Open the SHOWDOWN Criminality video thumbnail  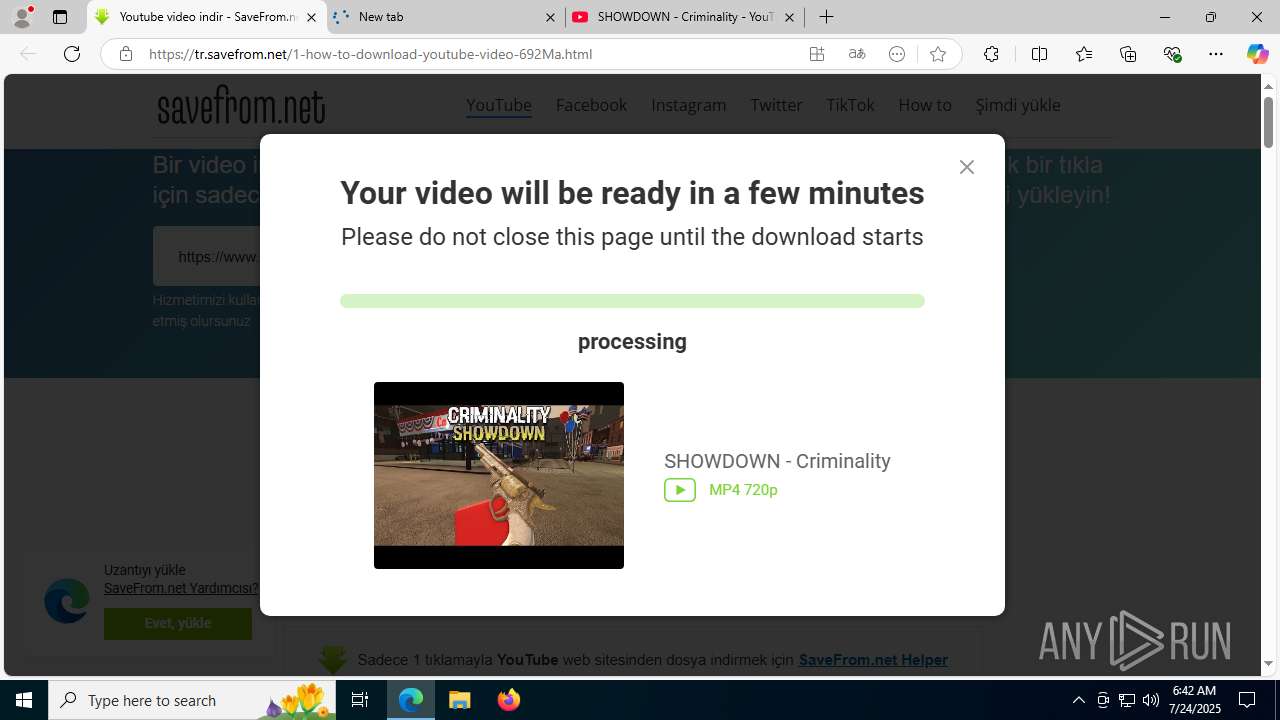[x=499, y=475]
